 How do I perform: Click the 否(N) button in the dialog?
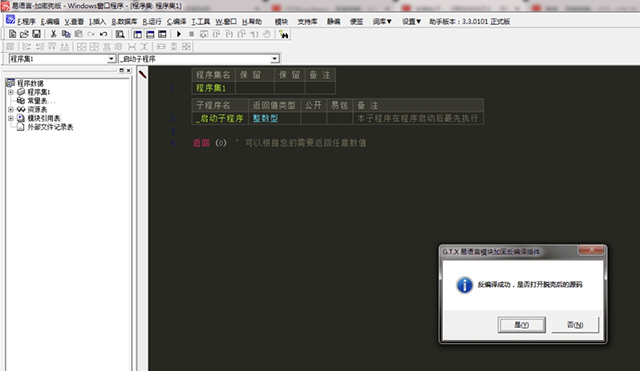point(575,325)
